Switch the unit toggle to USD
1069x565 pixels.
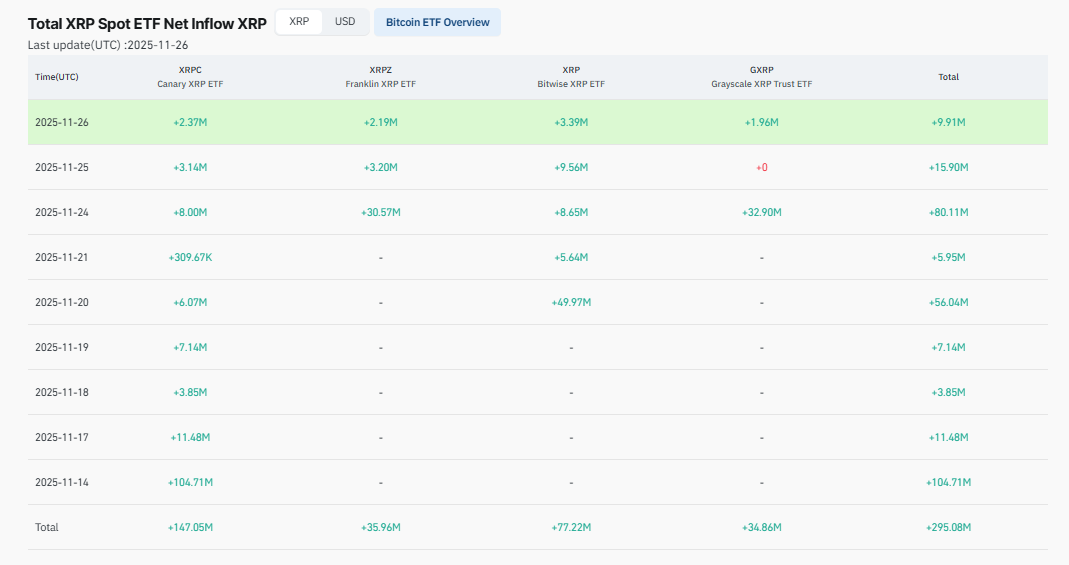344,22
